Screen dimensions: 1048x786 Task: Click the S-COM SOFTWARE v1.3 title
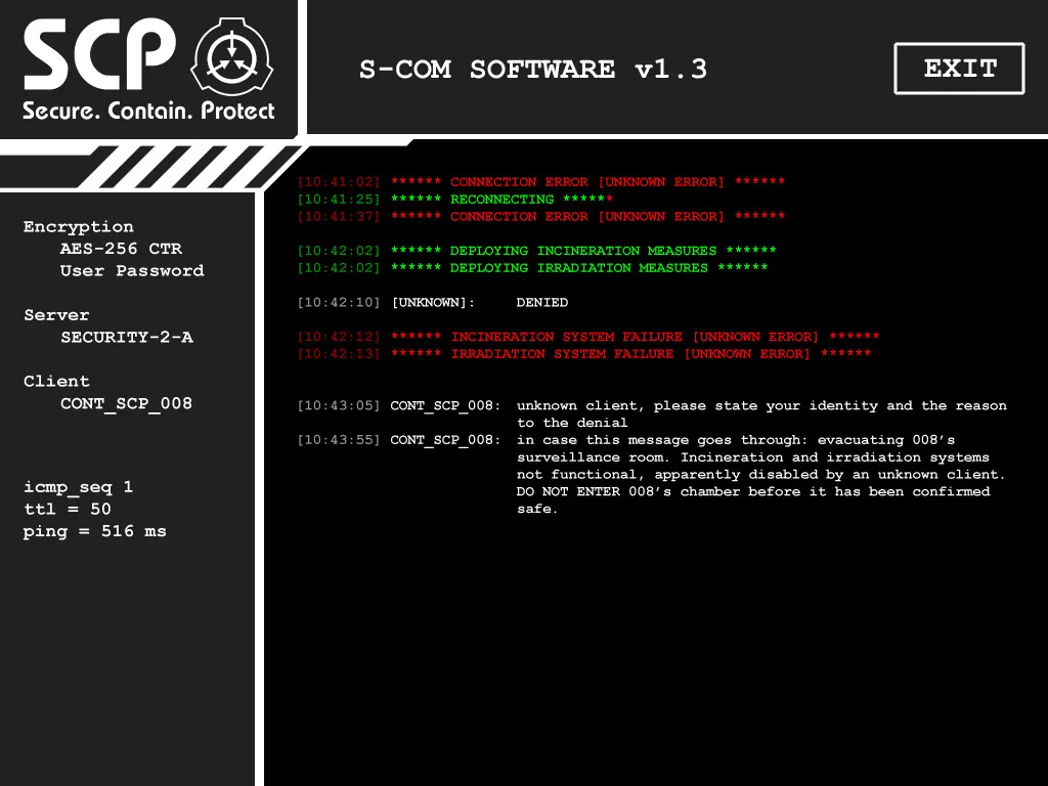coord(533,69)
